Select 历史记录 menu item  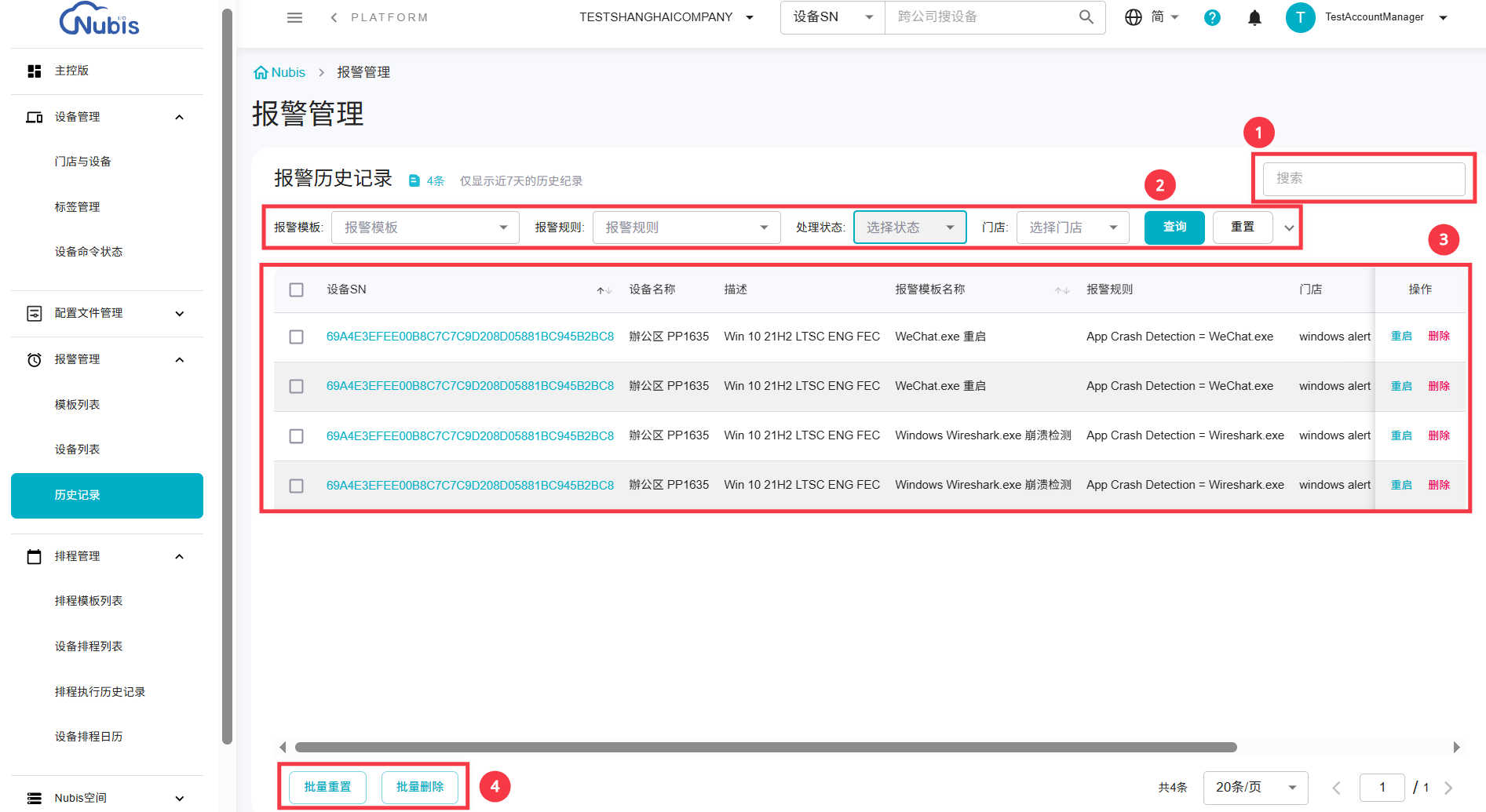pyautogui.click(x=107, y=496)
